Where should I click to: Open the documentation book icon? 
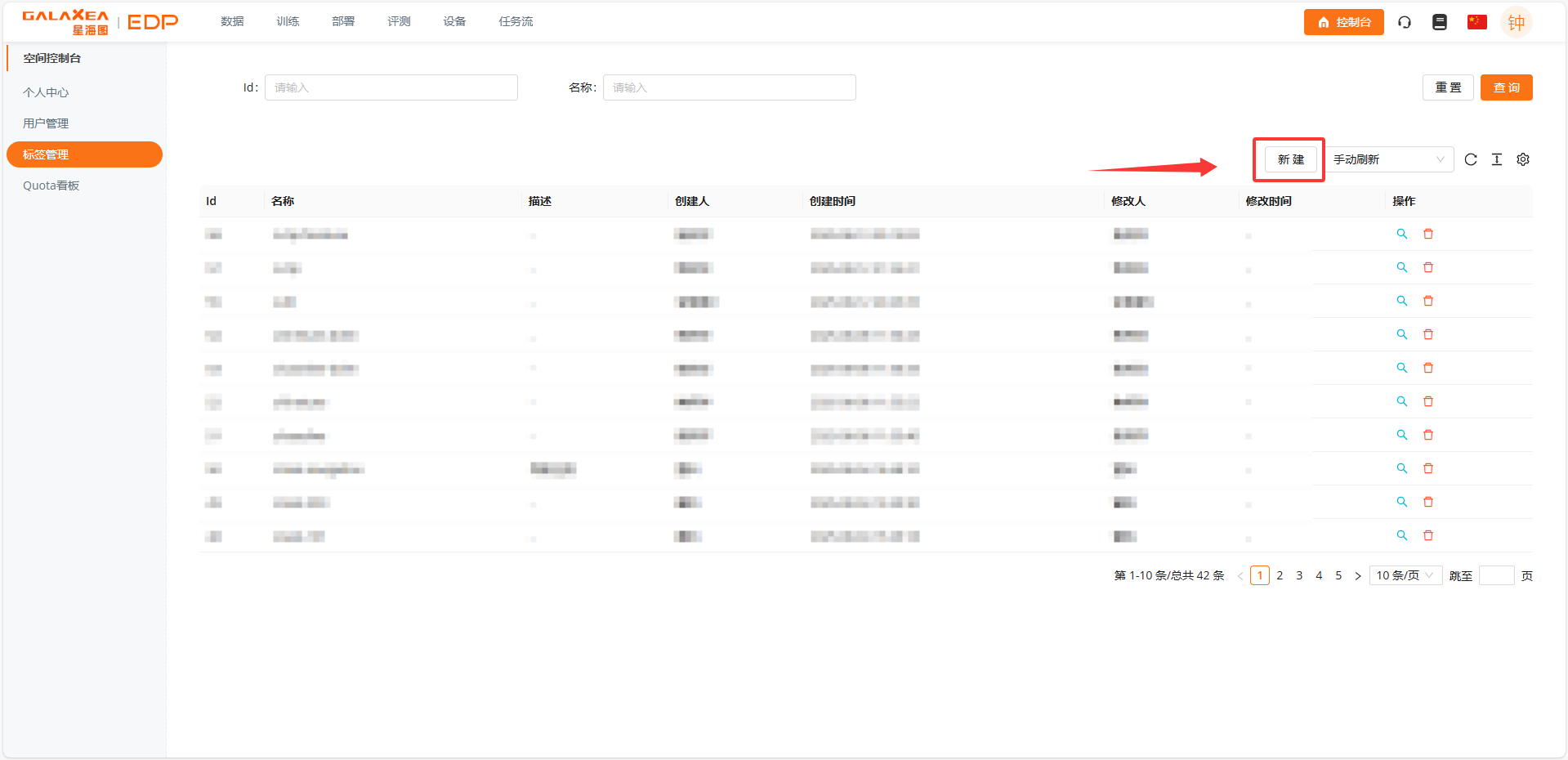click(x=1440, y=22)
